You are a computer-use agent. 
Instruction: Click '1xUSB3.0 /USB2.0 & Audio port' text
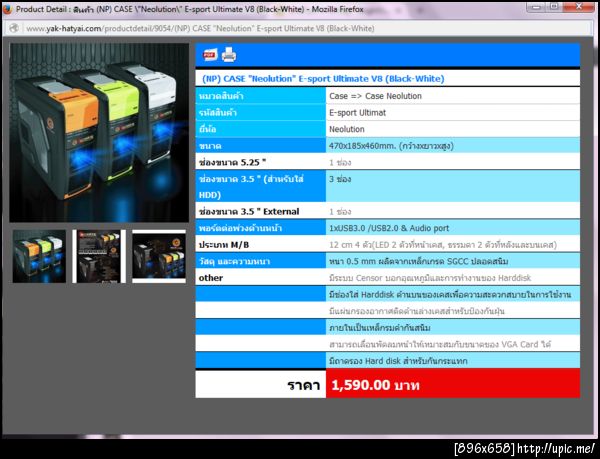pyautogui.click(x=389, y=228)
